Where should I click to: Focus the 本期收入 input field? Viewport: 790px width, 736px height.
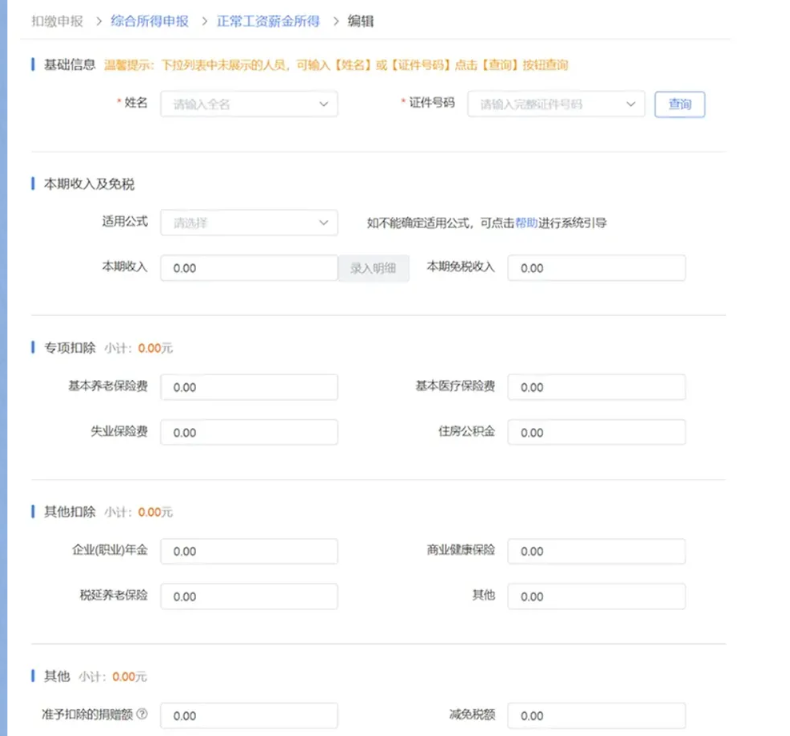[249, 268]
